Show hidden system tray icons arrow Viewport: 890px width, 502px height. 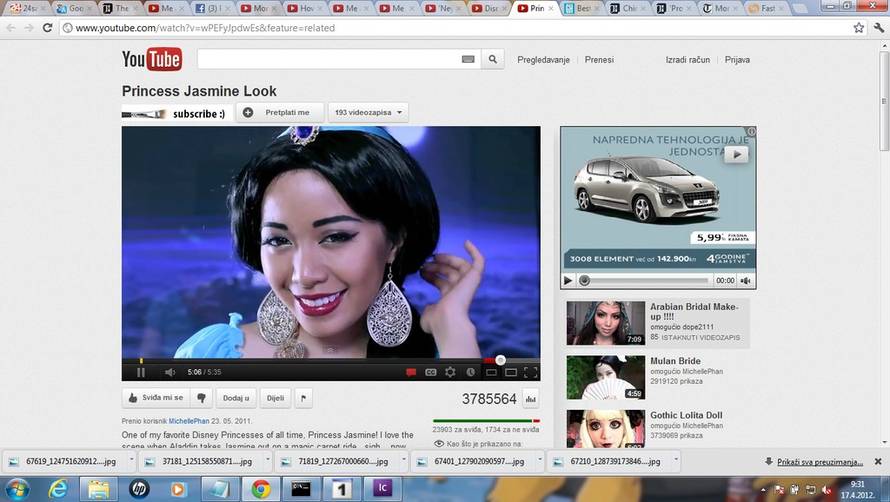tap(763, 490)
